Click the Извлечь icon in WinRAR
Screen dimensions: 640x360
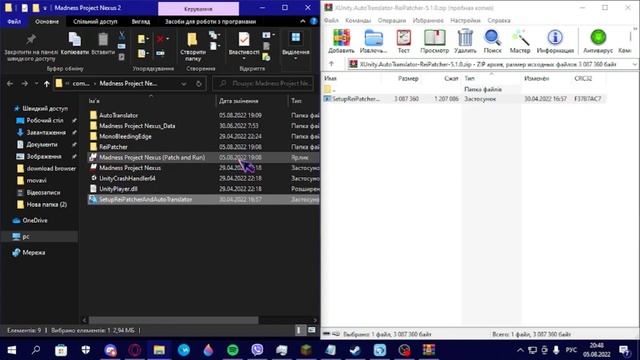point(373,41)
